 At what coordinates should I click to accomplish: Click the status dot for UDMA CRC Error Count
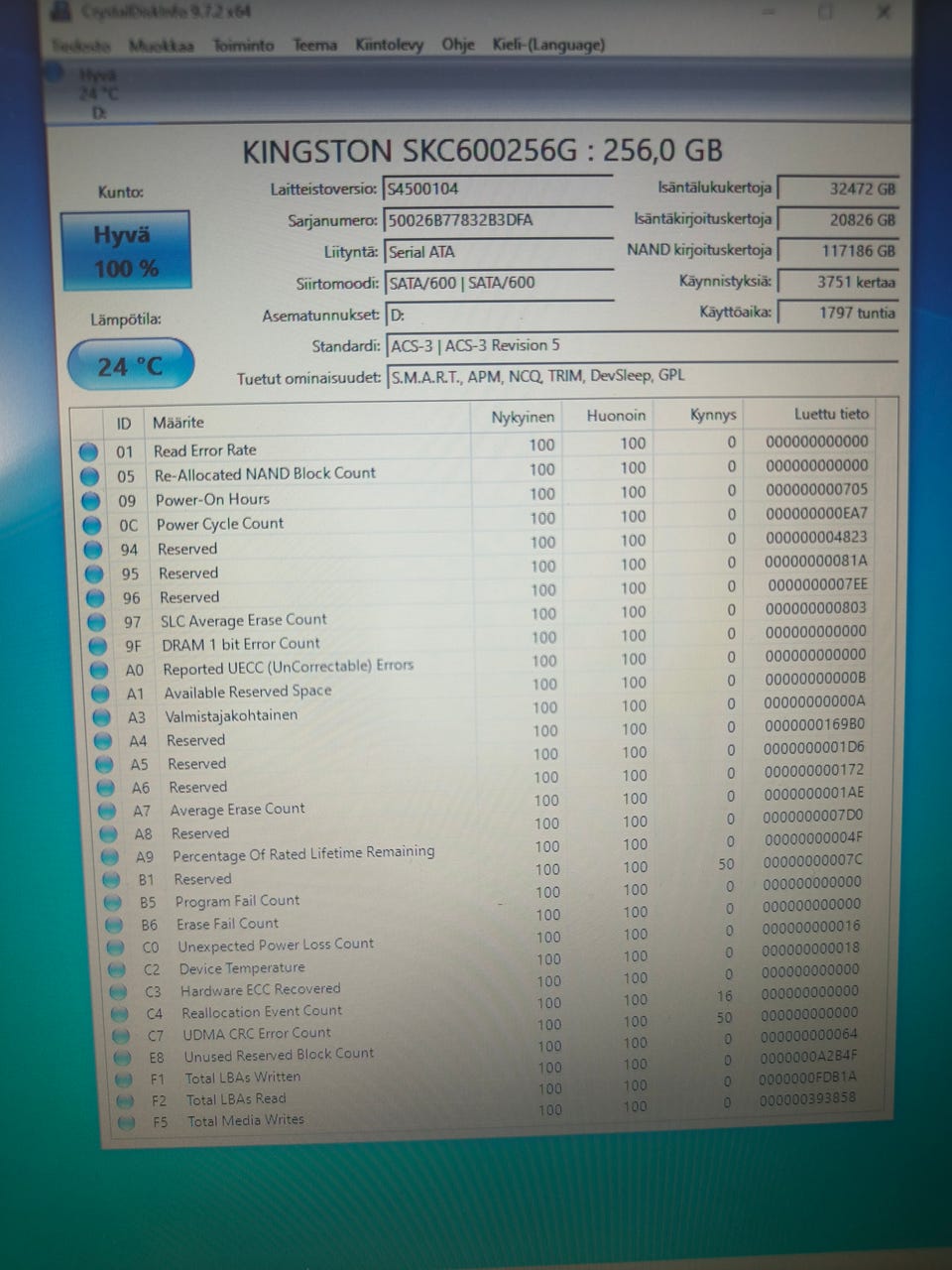tap(121, 1037)
